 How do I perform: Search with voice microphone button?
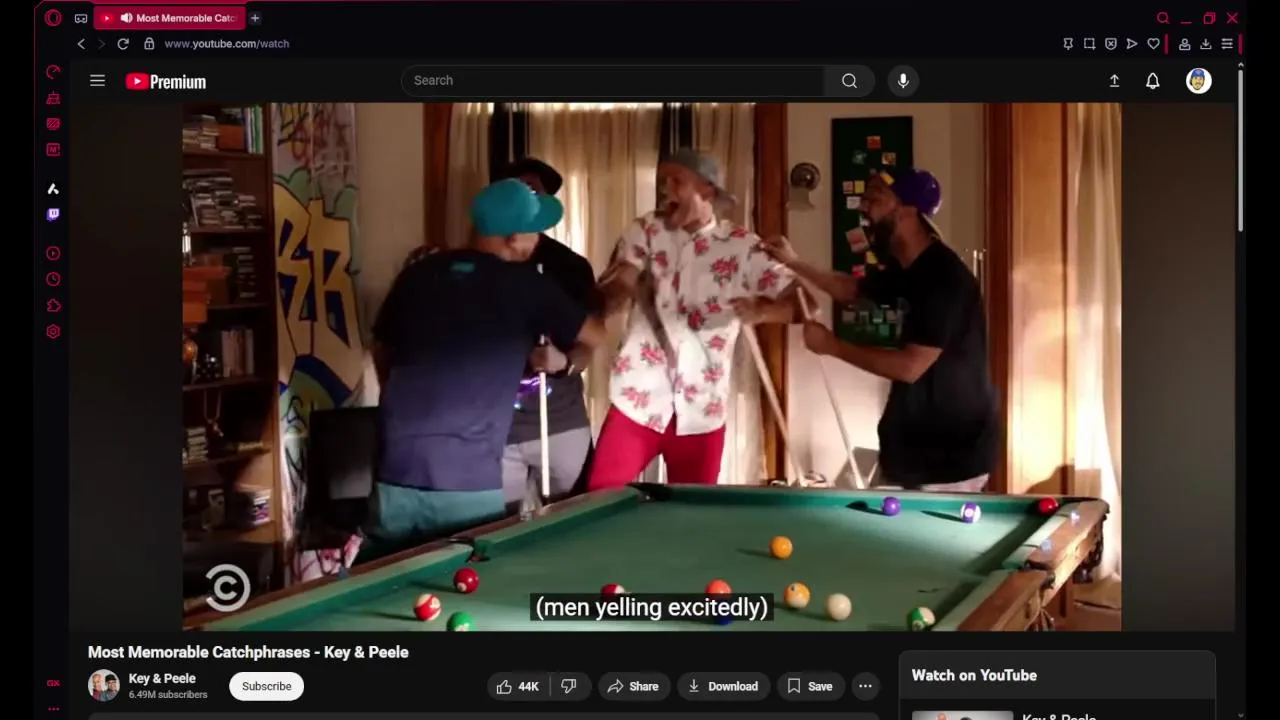pos(903,81)
